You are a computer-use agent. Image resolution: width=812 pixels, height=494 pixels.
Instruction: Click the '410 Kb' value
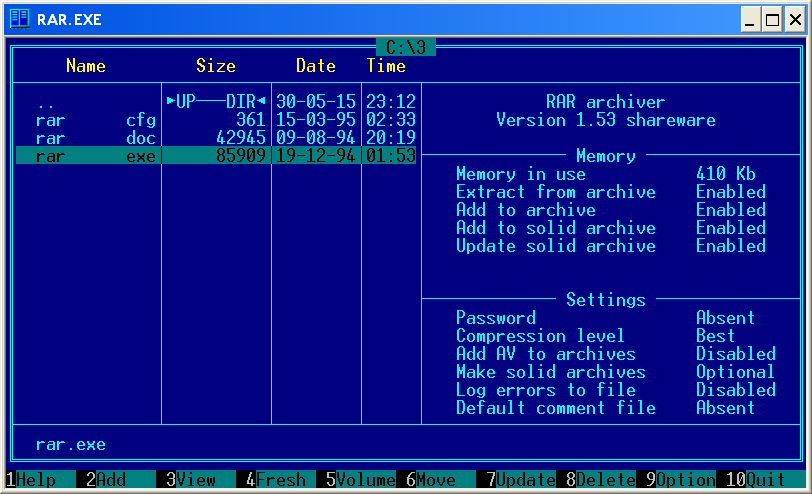726,173
